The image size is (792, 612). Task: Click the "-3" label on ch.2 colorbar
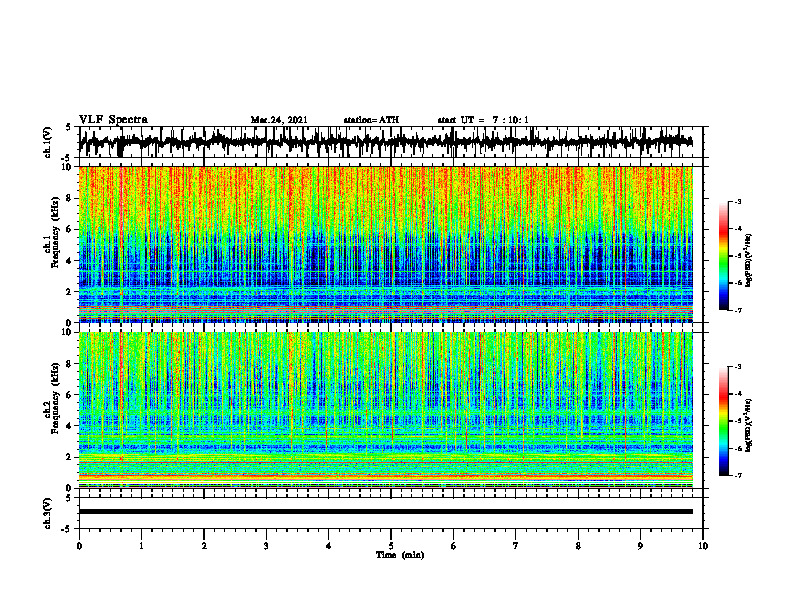737,367
